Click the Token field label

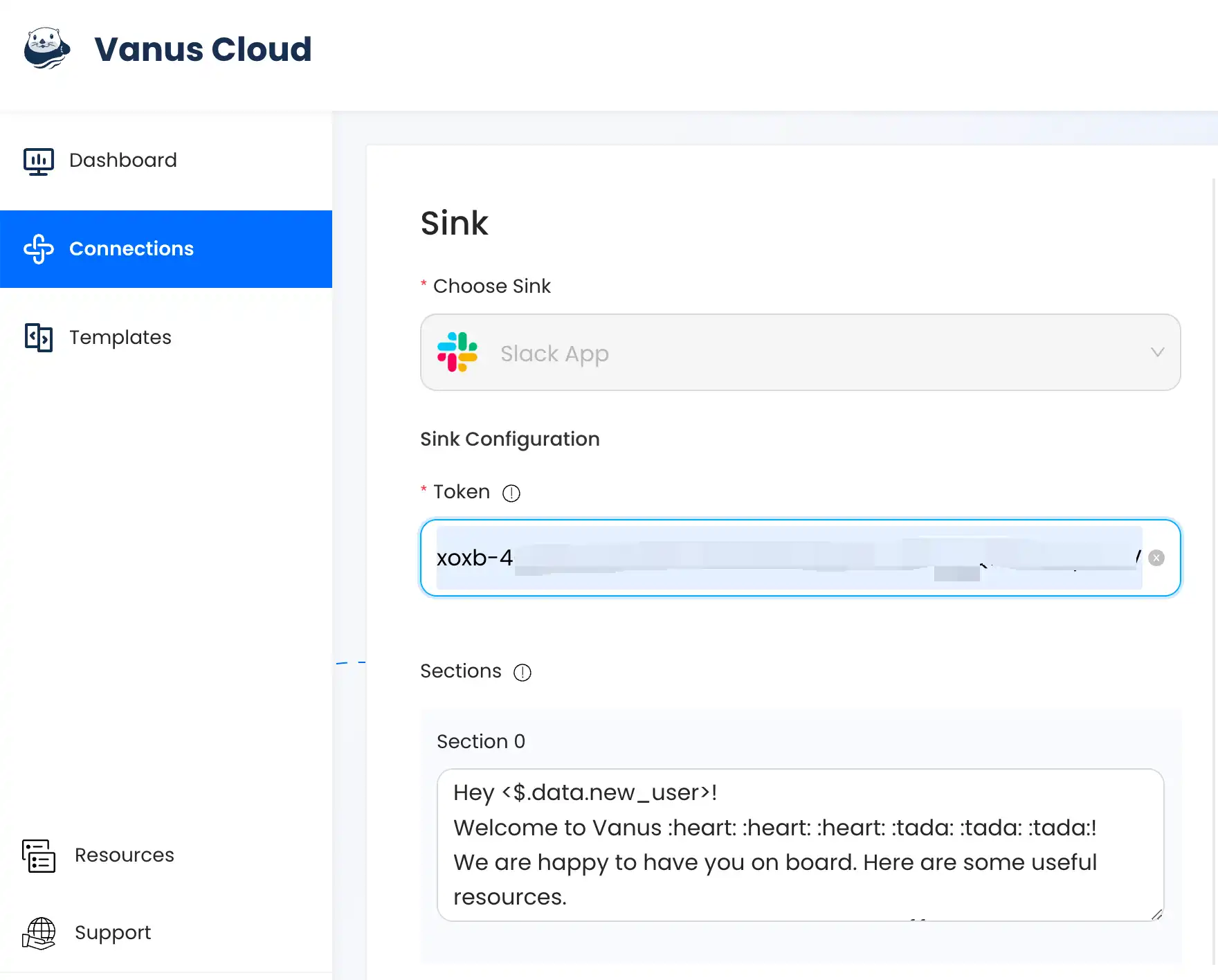(x=462, y=492)
